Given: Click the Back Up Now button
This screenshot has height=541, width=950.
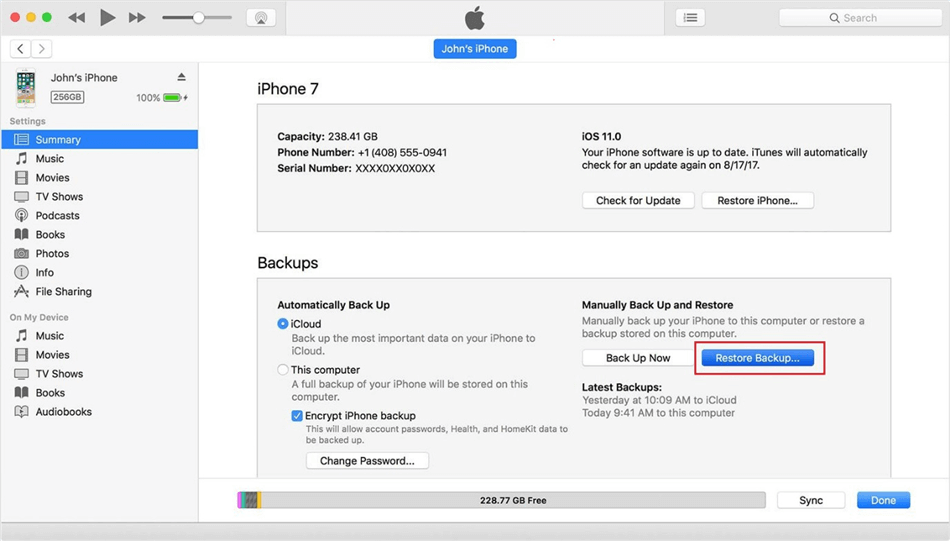Looking at the screenshot, I should 638,358.
